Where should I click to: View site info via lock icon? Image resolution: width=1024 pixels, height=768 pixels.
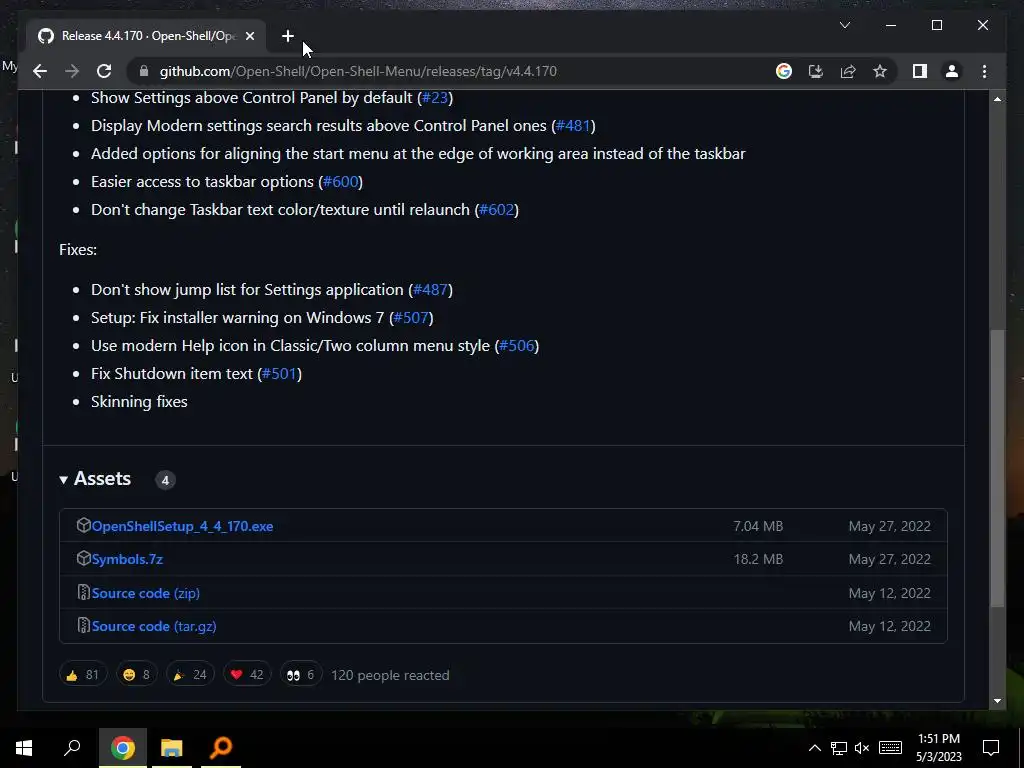tap(144, 71)
